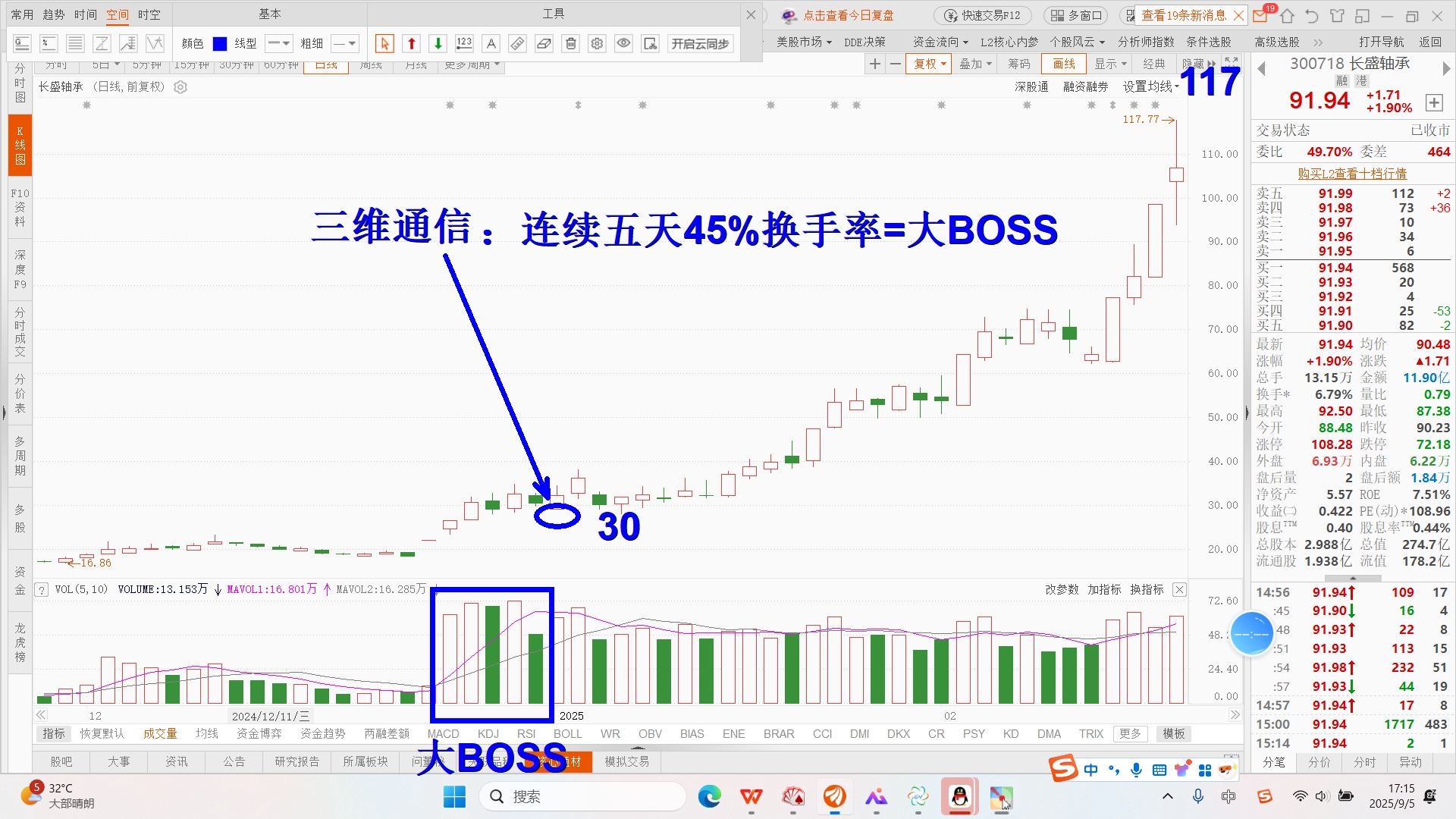Select the 123 number label tool

click(464, 43)
